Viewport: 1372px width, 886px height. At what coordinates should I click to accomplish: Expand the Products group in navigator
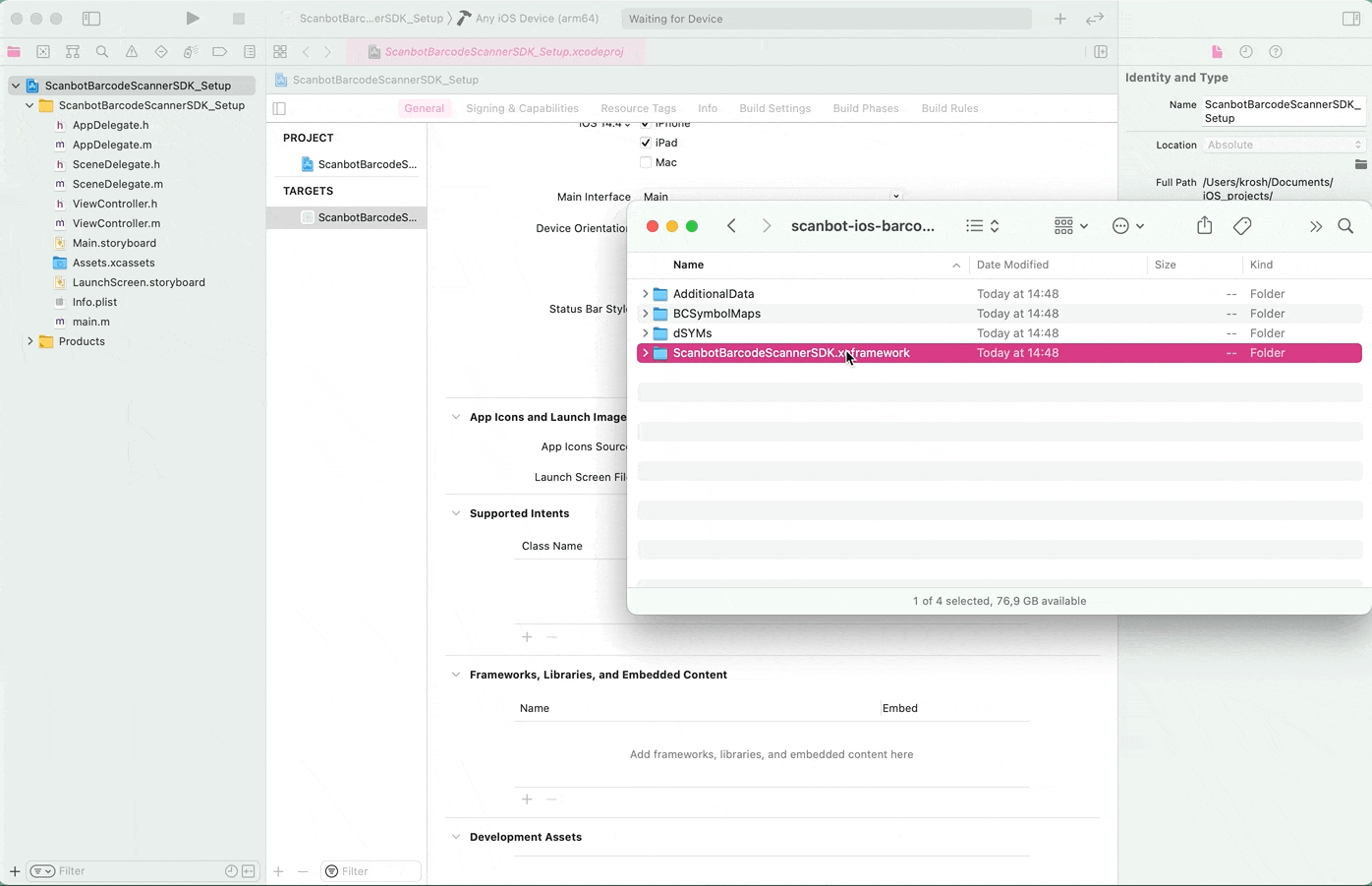(30, 341)
